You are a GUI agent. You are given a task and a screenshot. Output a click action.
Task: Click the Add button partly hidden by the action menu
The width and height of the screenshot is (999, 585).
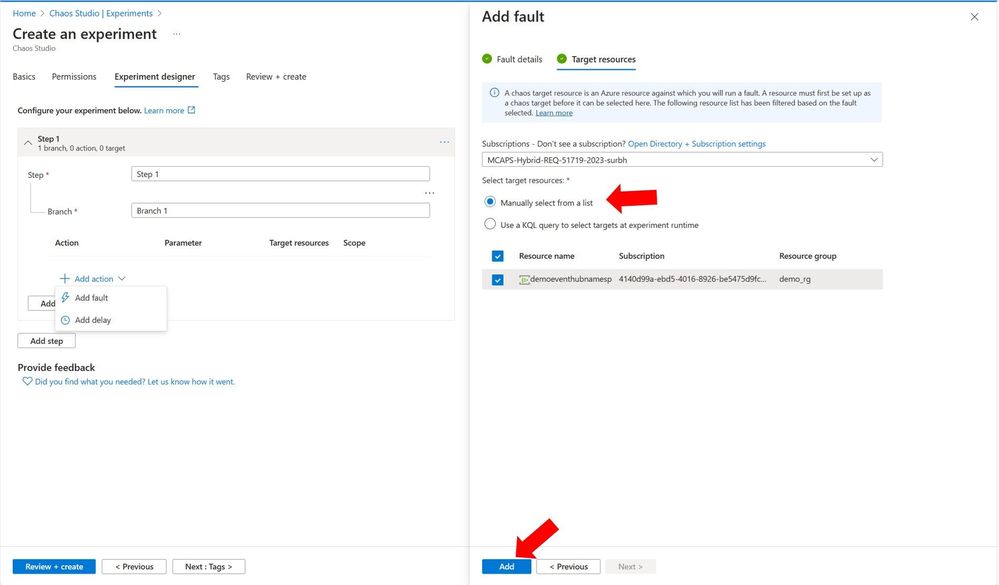(x=42, y=303)
